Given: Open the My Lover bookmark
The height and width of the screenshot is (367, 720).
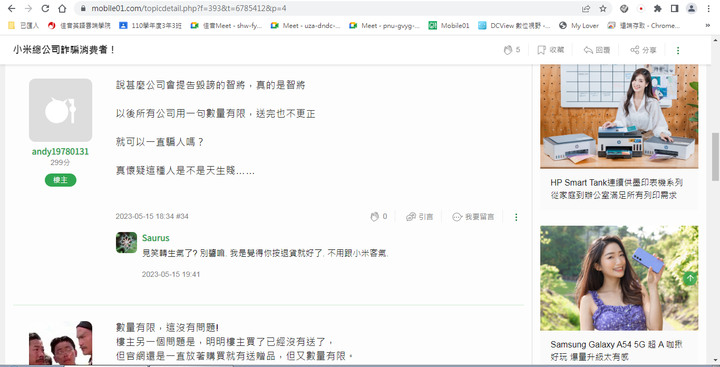Looking at the screenshot, I should coord(579,26).
